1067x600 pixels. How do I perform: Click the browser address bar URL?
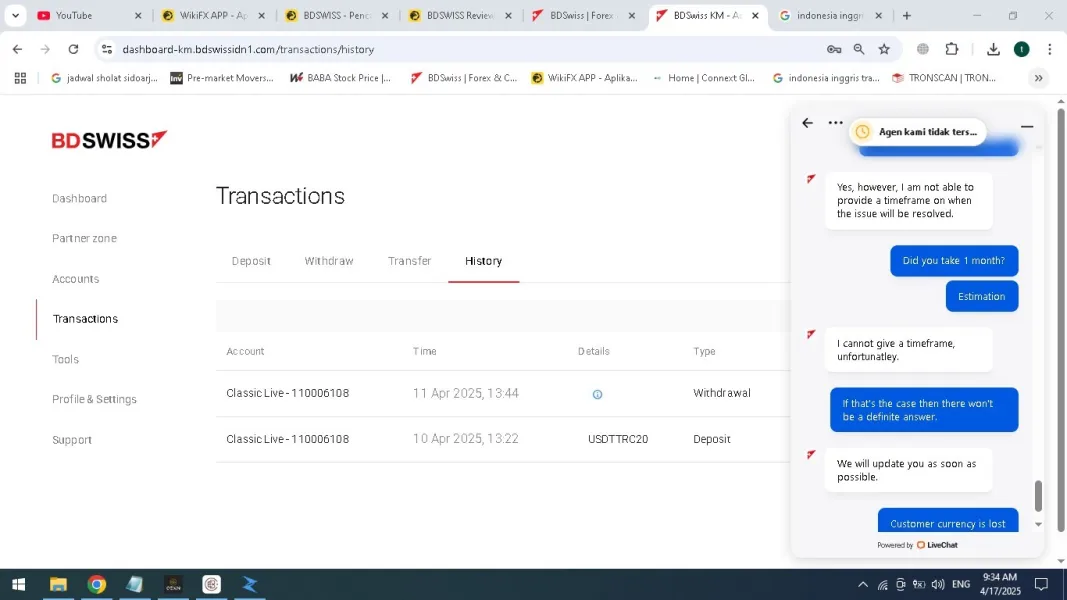click(248, 49)
